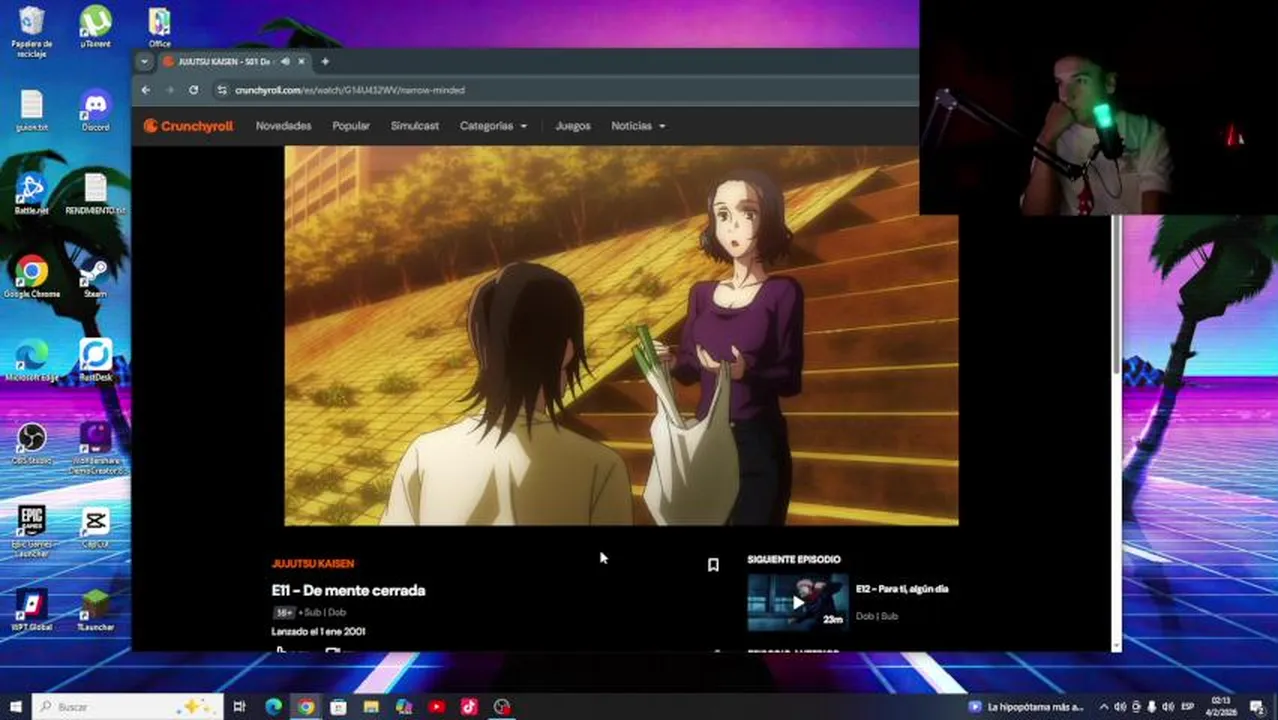Screen dimensions: 1278x720
Task: Open a new Chrome tab
Action: [x=325, y=62]
